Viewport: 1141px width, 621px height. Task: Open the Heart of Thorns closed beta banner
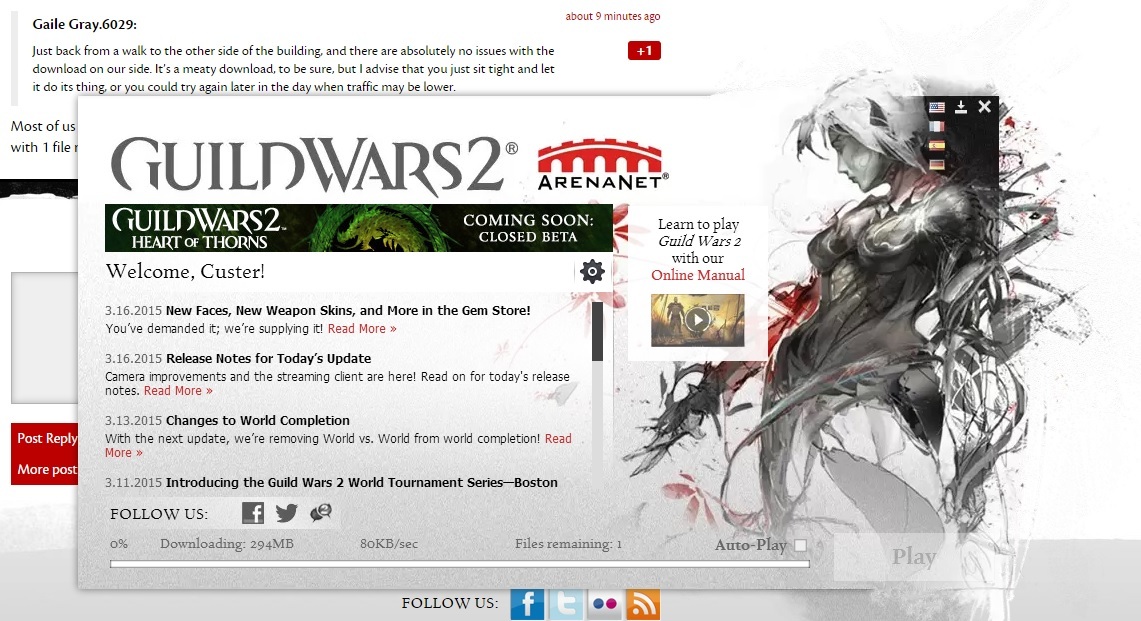(x=359, y=228)
